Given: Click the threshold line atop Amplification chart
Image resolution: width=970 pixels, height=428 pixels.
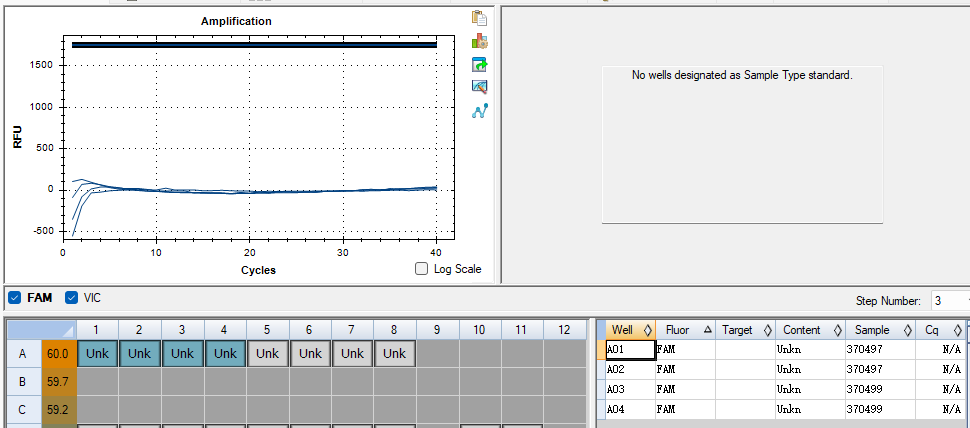Looking at the screenshot, I should point(254,45).
